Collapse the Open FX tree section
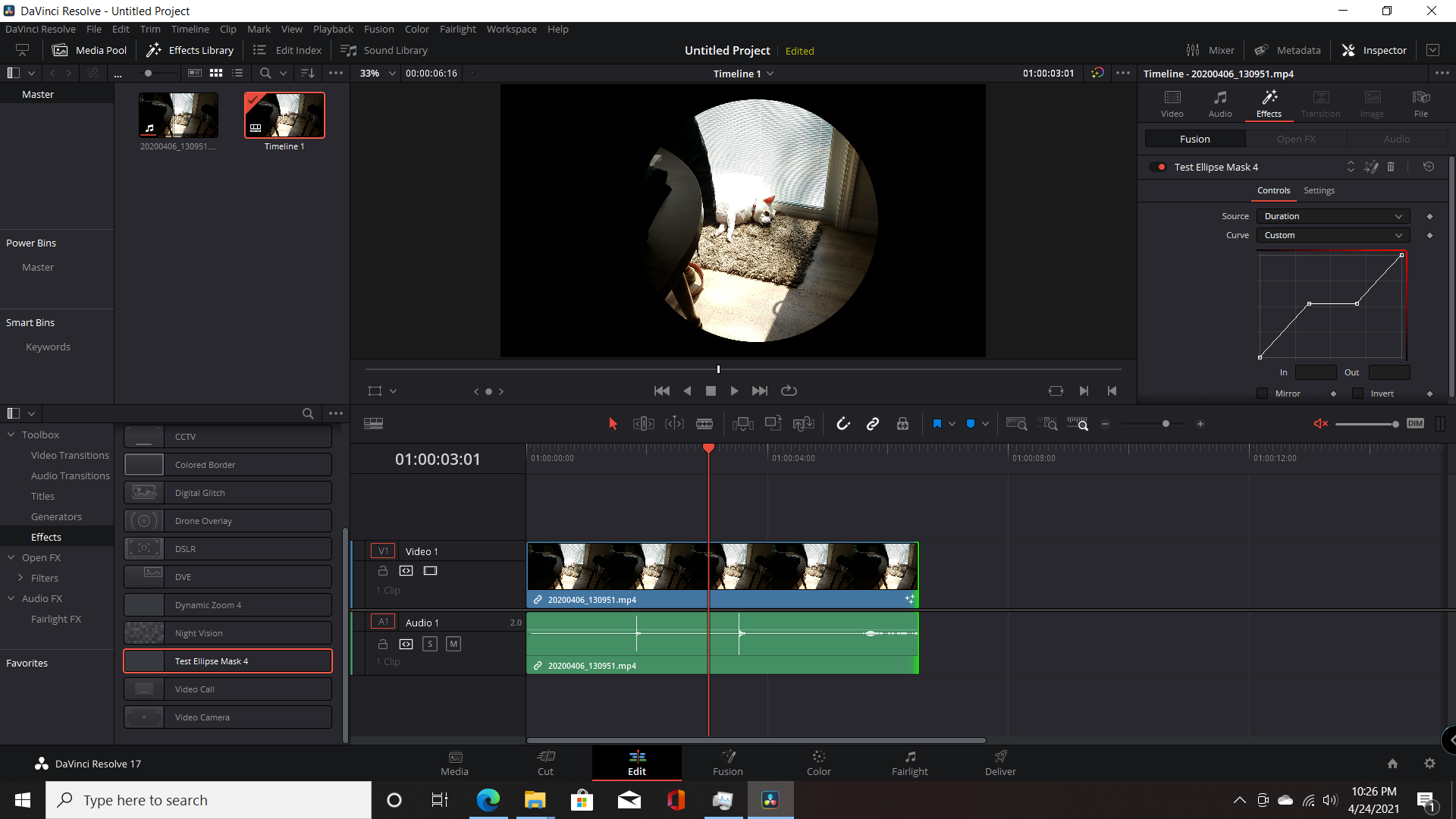 coord(11,557)
